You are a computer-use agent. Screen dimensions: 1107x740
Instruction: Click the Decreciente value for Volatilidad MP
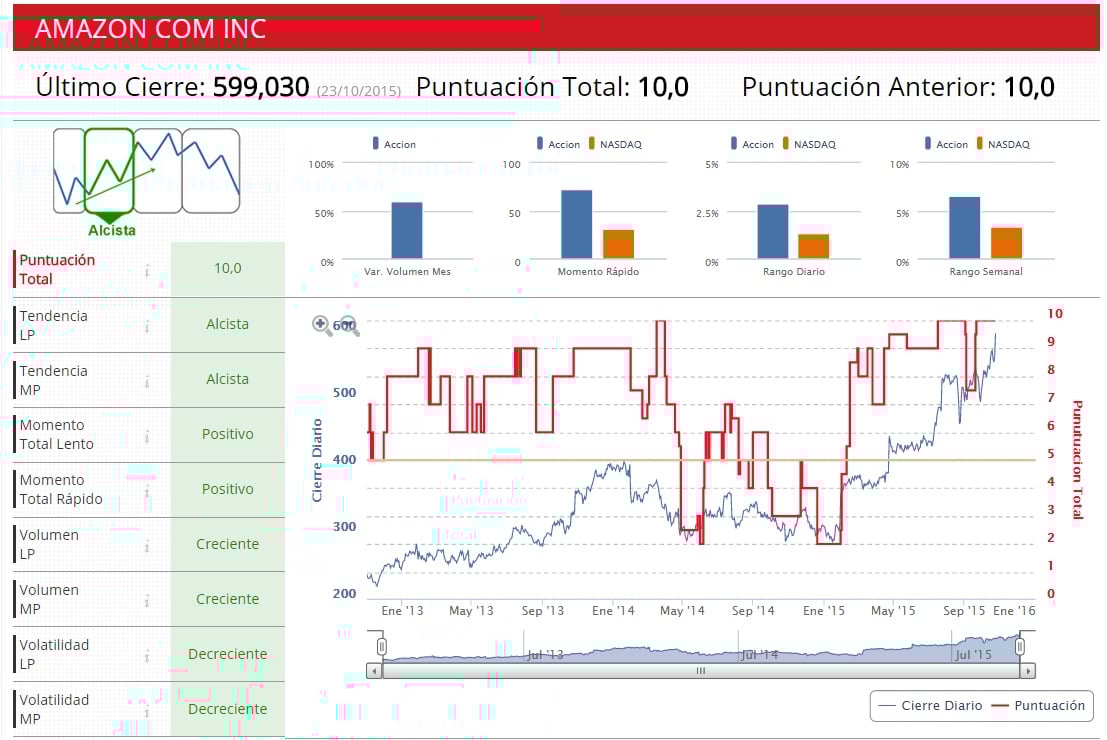click(227, 710)
